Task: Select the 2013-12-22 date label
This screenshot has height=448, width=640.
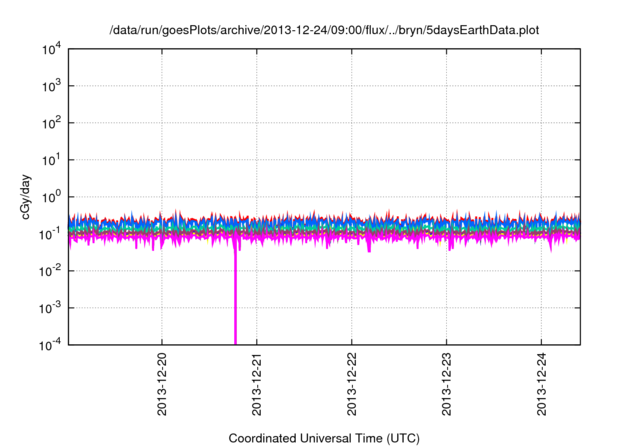Action: click(352, 384)
